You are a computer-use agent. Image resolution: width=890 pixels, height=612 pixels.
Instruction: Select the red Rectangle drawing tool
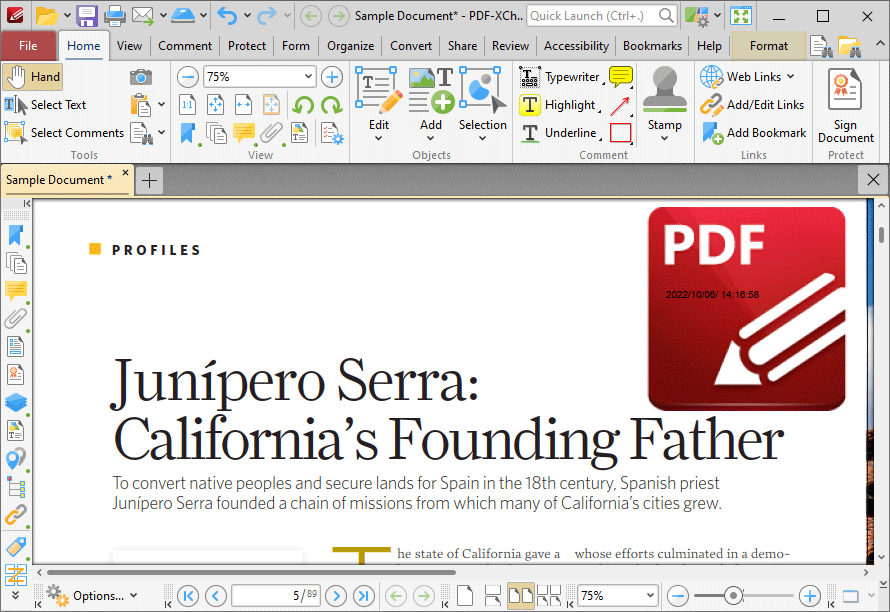pos(620,133)
